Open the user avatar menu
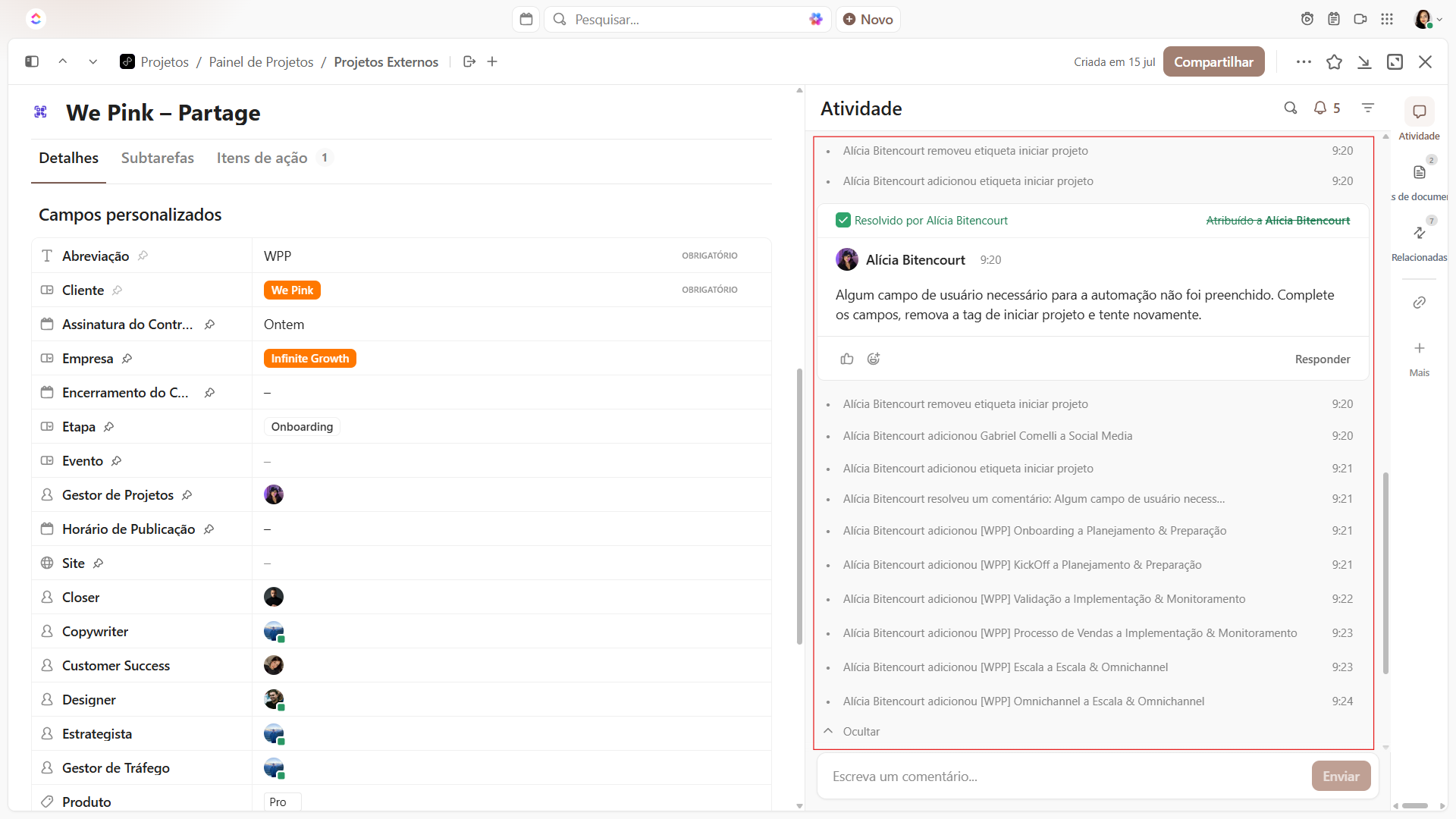The image size is (1456, 819). [1428, 19]
